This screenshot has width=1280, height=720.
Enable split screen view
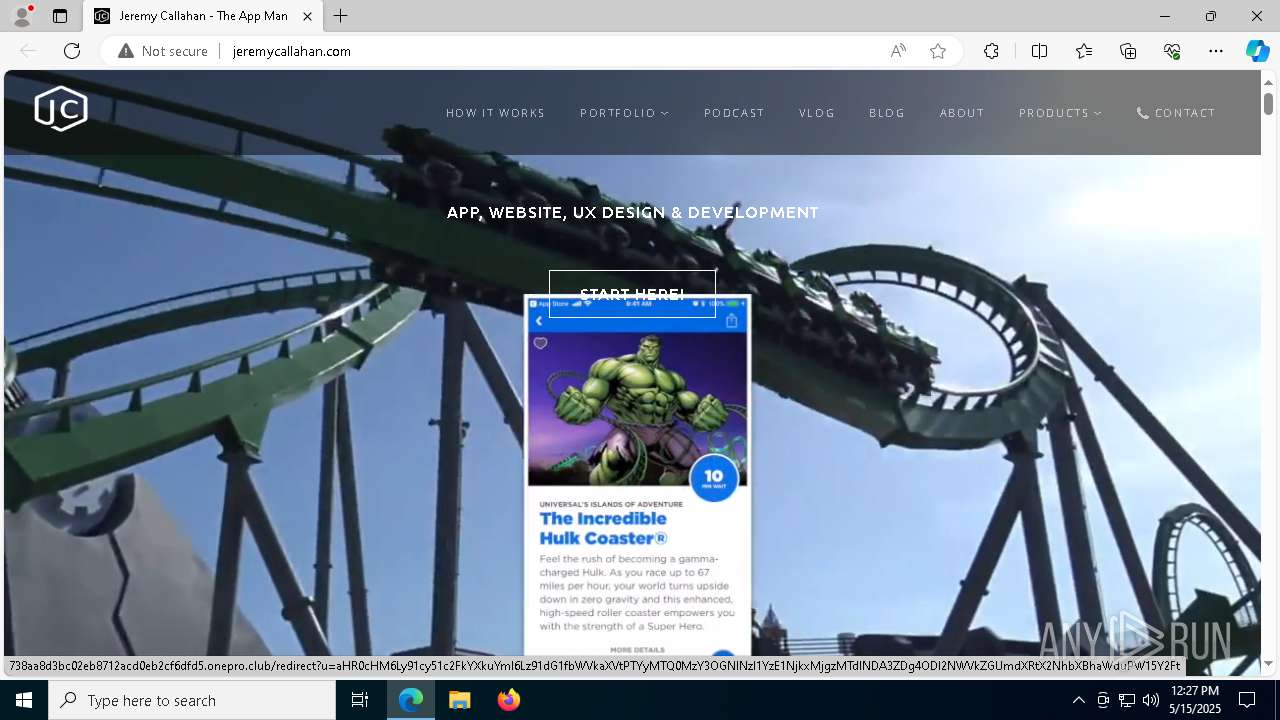(x=1039, y=51)
